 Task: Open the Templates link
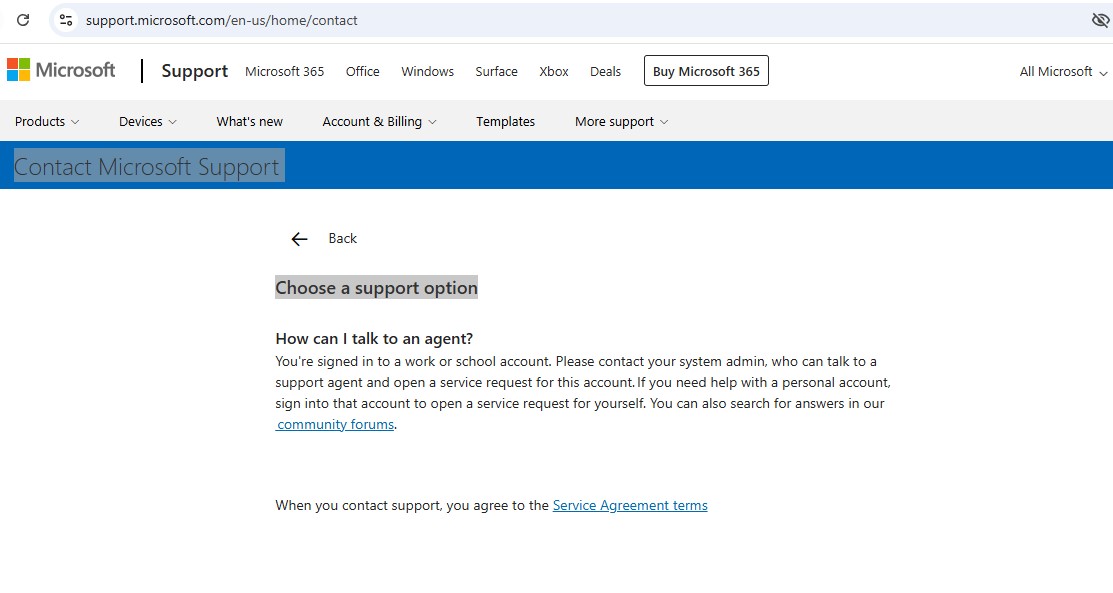pos(505,121)
